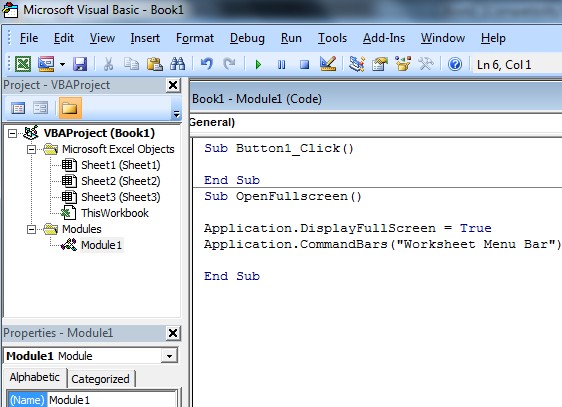Viewport: 562px width, 407px height.
Task: Click the Sub Button1_Click() code line
Action: (x=279, y=148)
